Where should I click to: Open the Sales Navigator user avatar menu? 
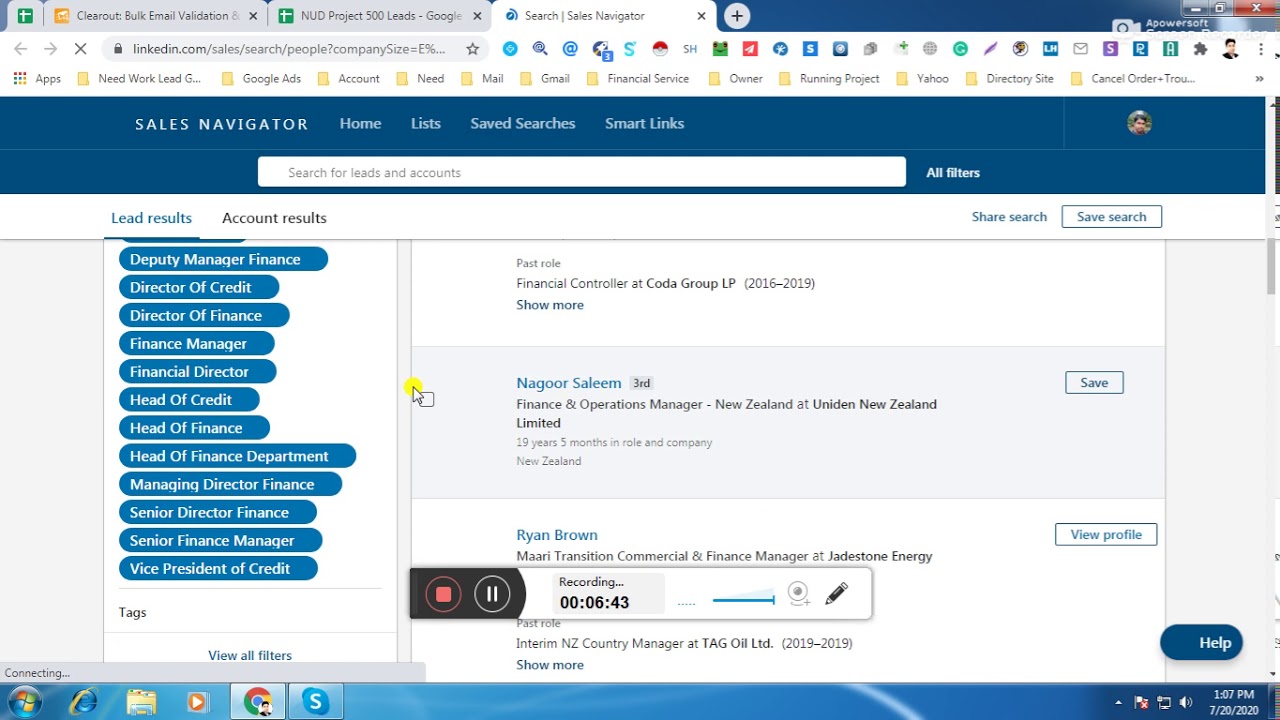pyautogui.click(x=1139, y=123)
